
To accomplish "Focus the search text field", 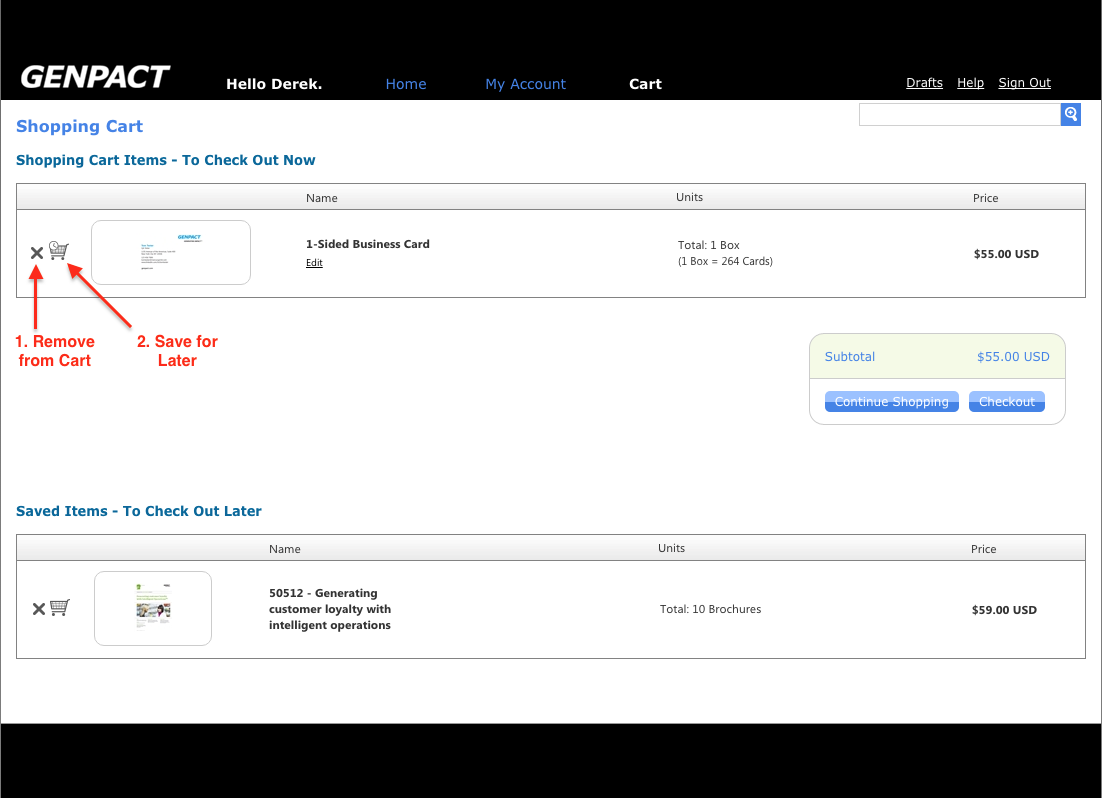I will point(959,115).
